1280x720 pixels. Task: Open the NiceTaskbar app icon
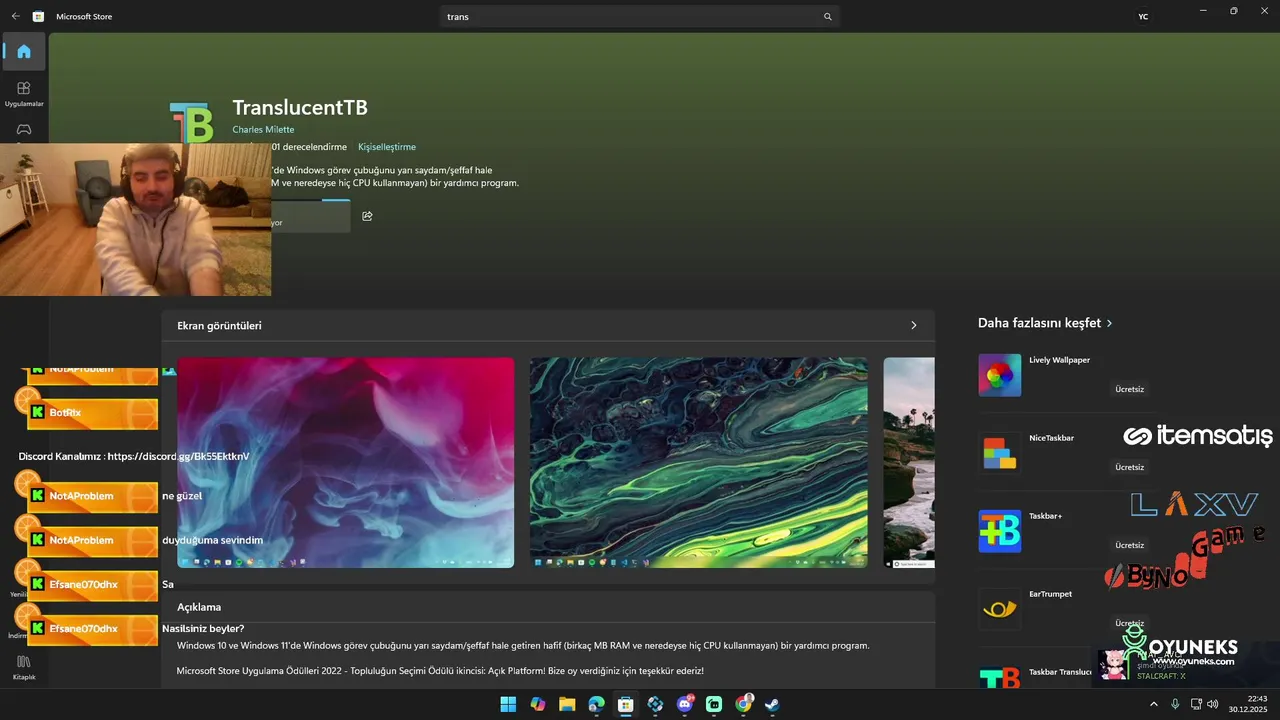point(1000,453)
